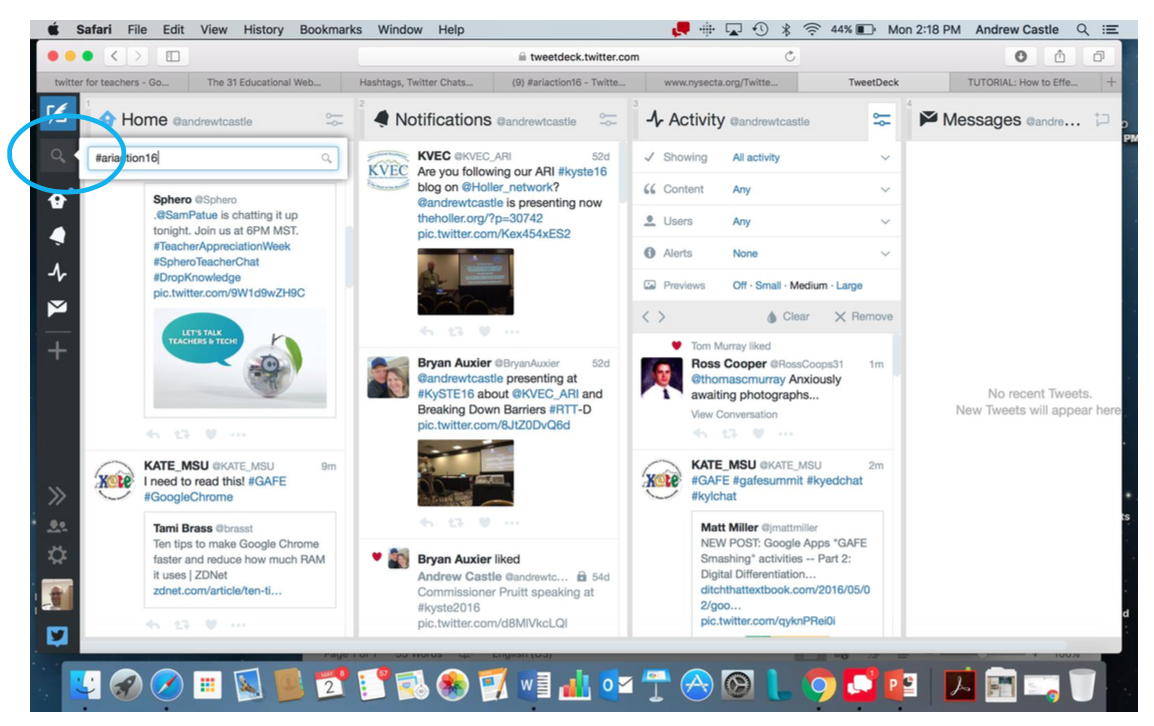Screen dimensions: 1154x726
Task: Open the Sphero Let's Talk image
Action: pyautogui.click(x=239, y=358)
